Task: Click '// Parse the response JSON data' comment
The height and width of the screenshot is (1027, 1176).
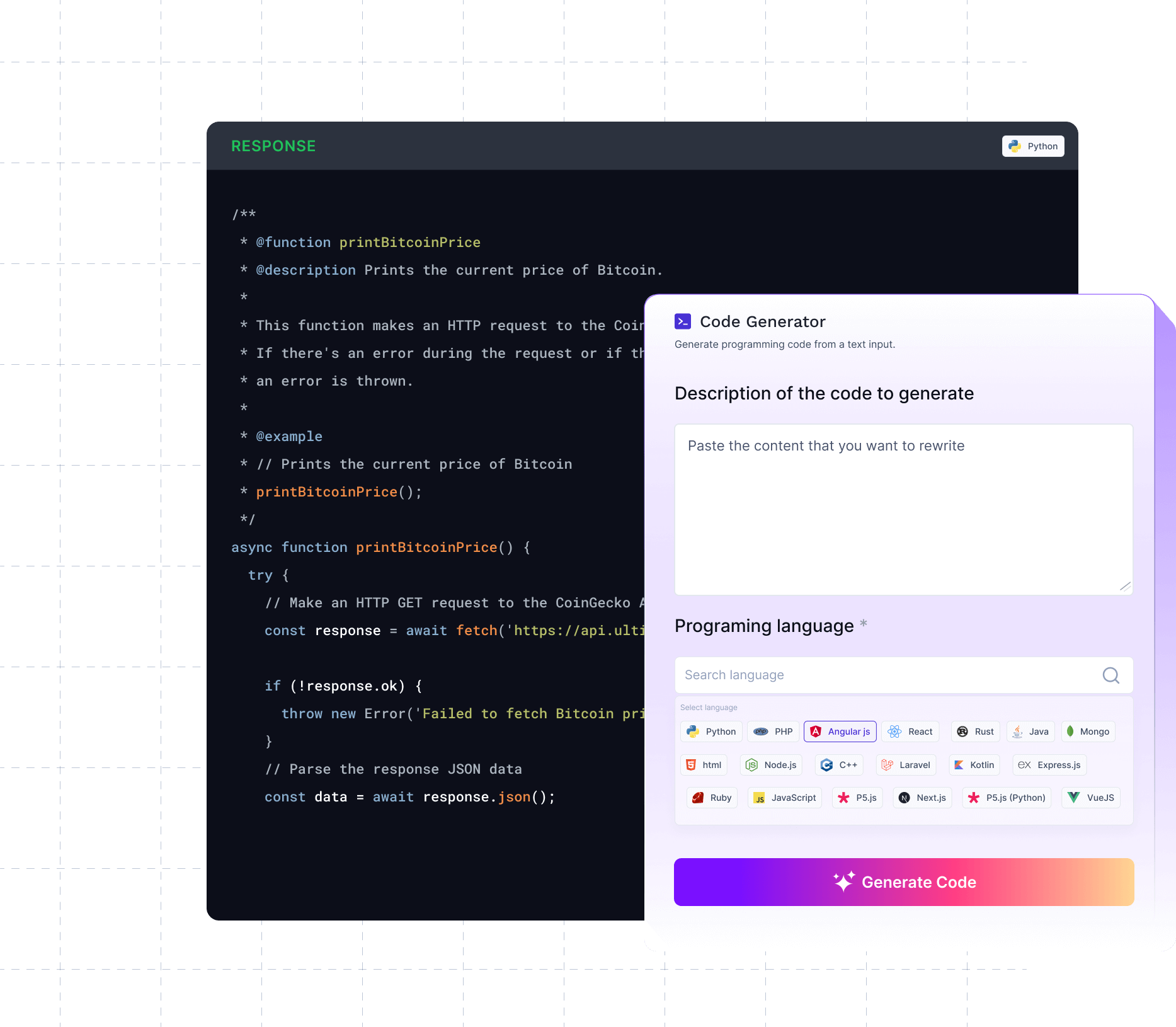Action: tap(394, 769)
